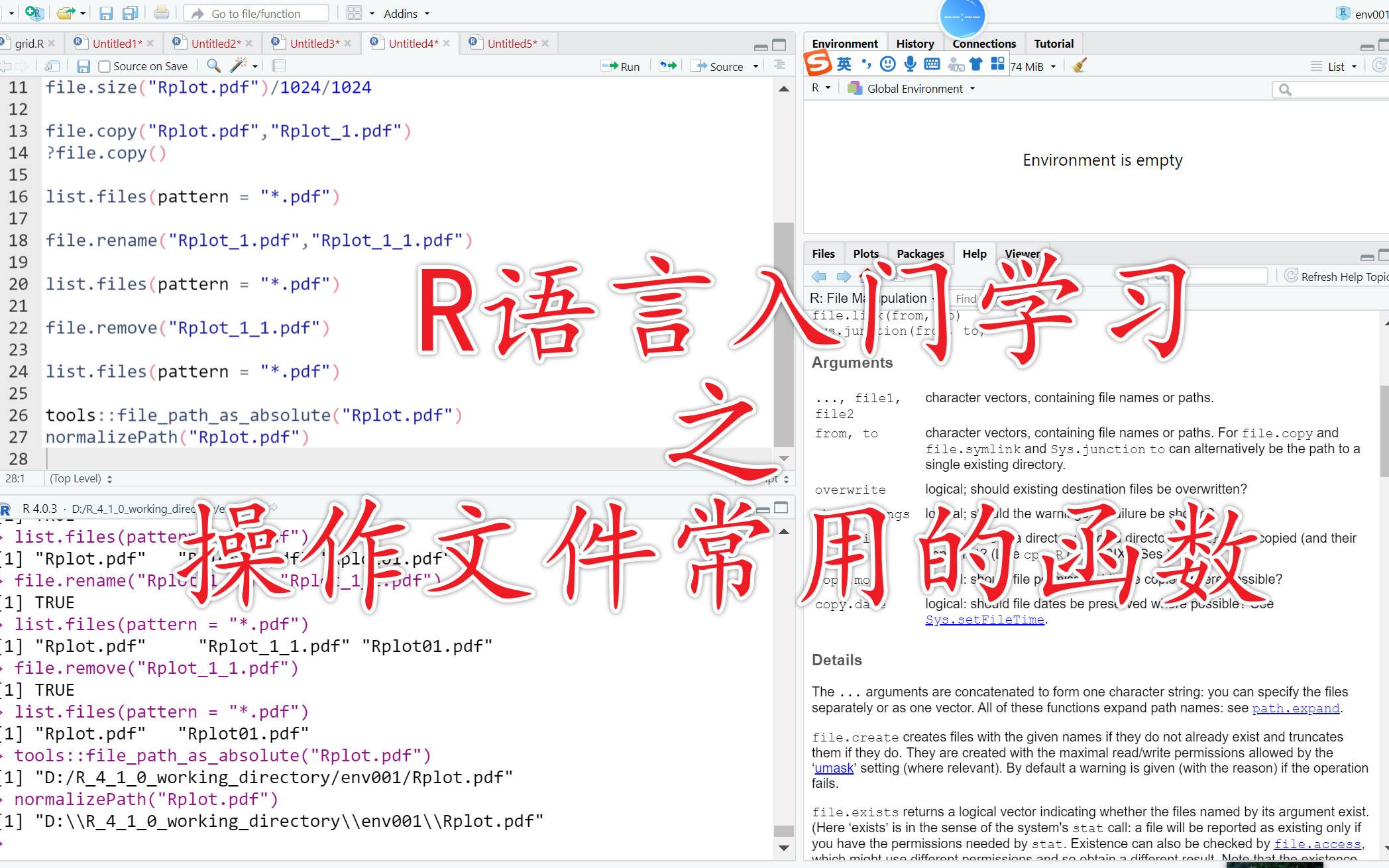Click the Re-run previous code region icon
Viewport: 1389px width, 868px height.
(x=668, y=66)
